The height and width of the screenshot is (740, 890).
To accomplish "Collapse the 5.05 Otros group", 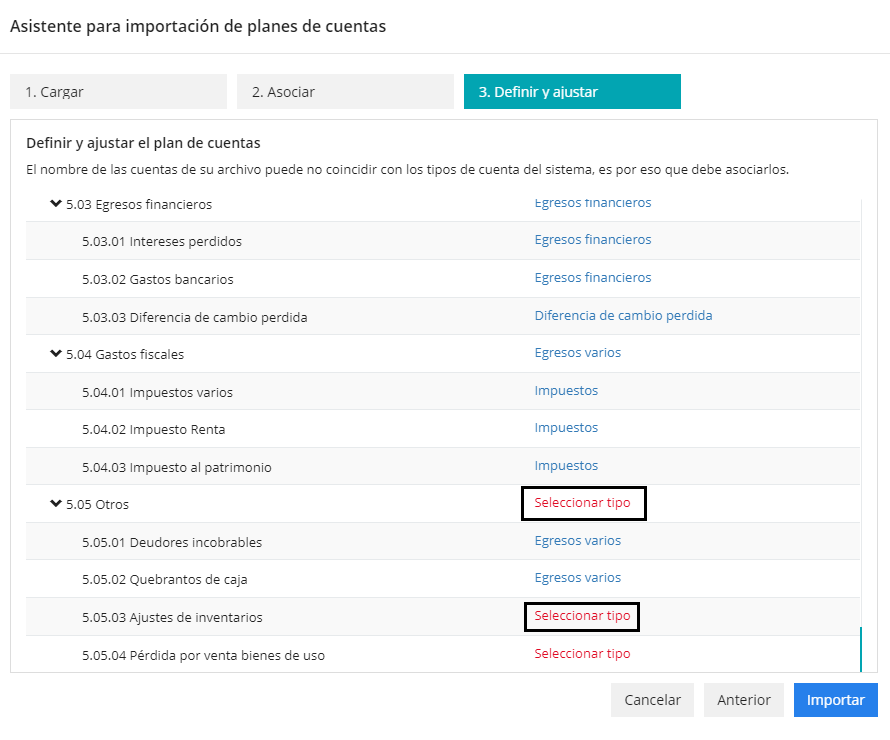I will [56, 504].
